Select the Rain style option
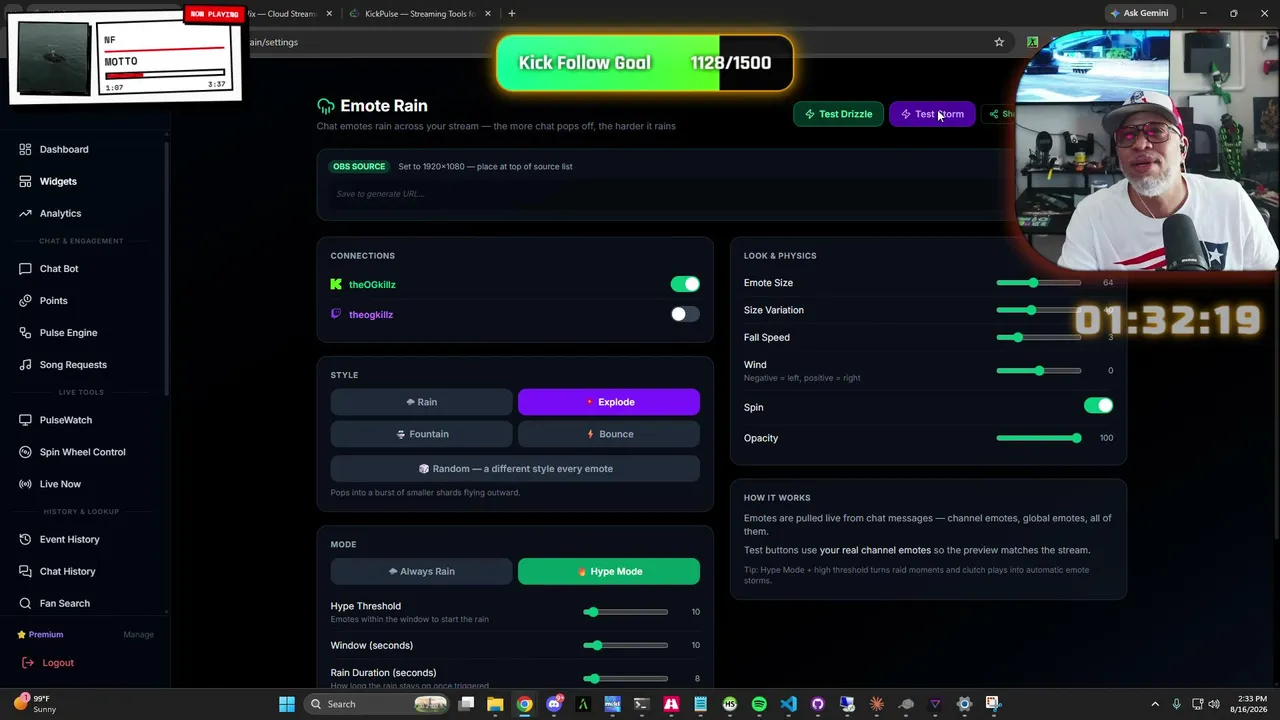1280x720 pixels. tap(422, 402)
